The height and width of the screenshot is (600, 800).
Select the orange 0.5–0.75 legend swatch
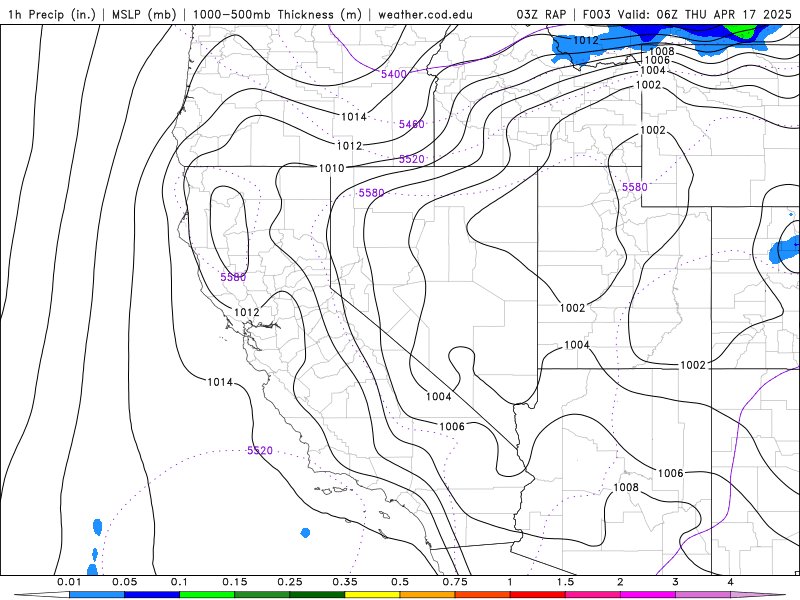click(x=428, y=595)
